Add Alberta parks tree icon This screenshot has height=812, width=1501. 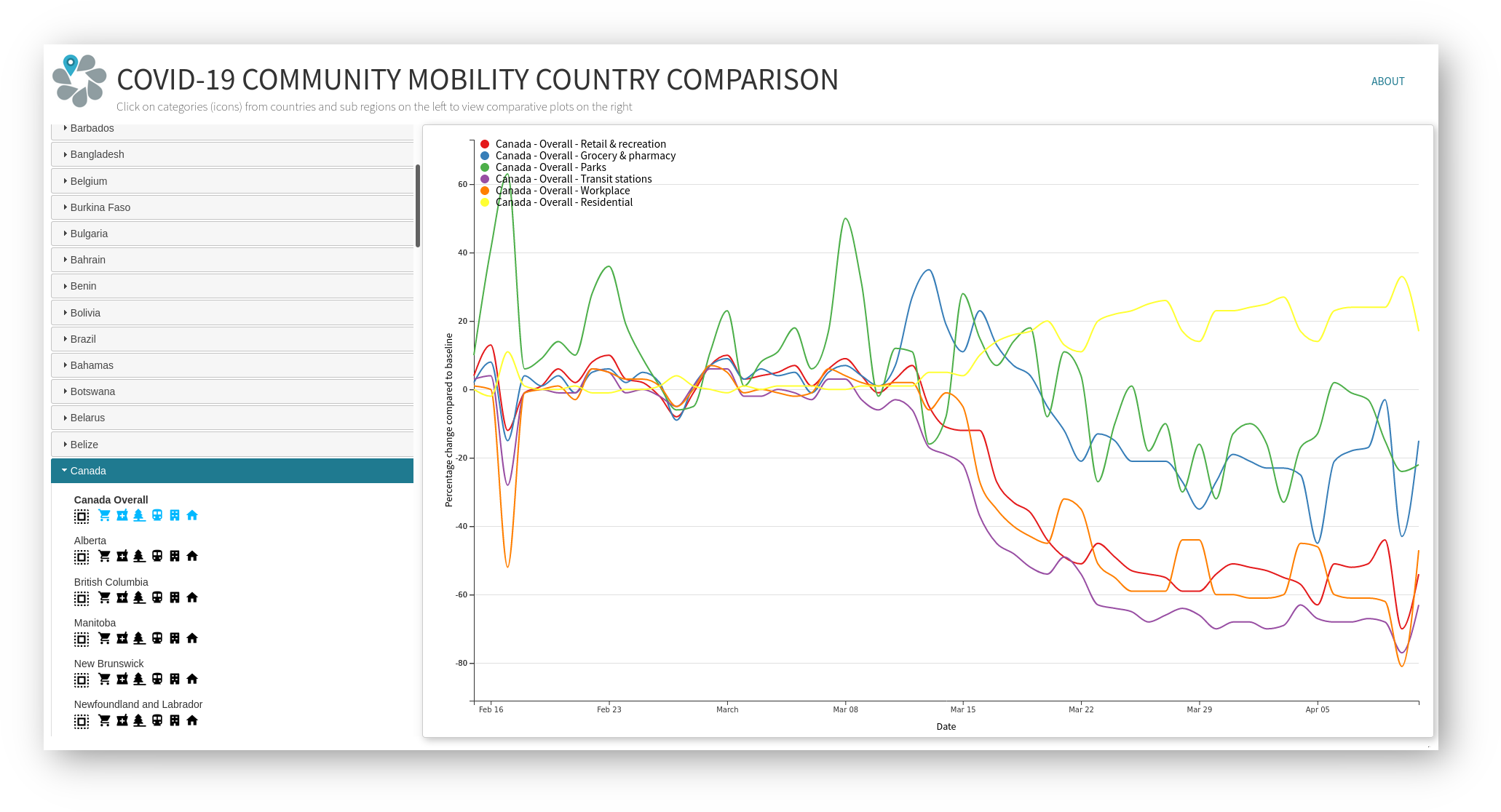139,556
